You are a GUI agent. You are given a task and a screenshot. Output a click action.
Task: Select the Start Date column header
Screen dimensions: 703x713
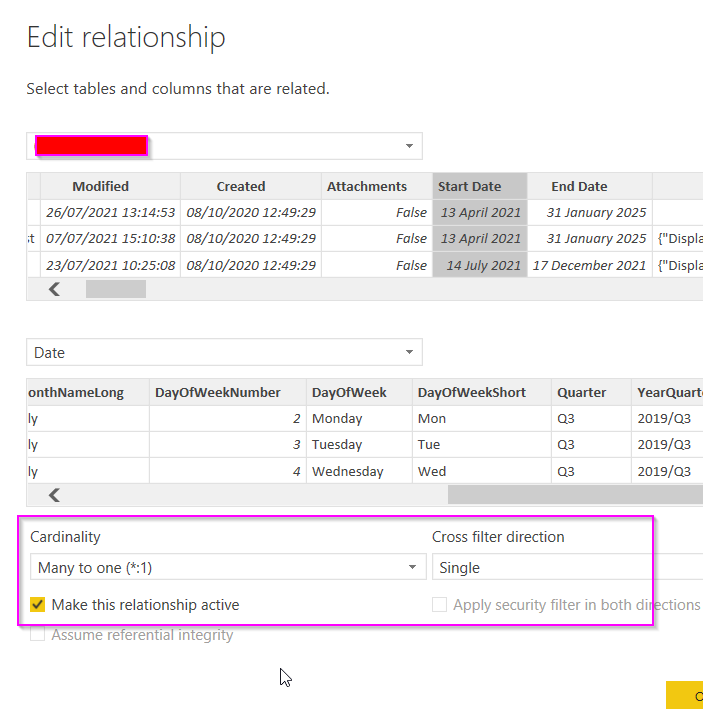click(480, 186)
